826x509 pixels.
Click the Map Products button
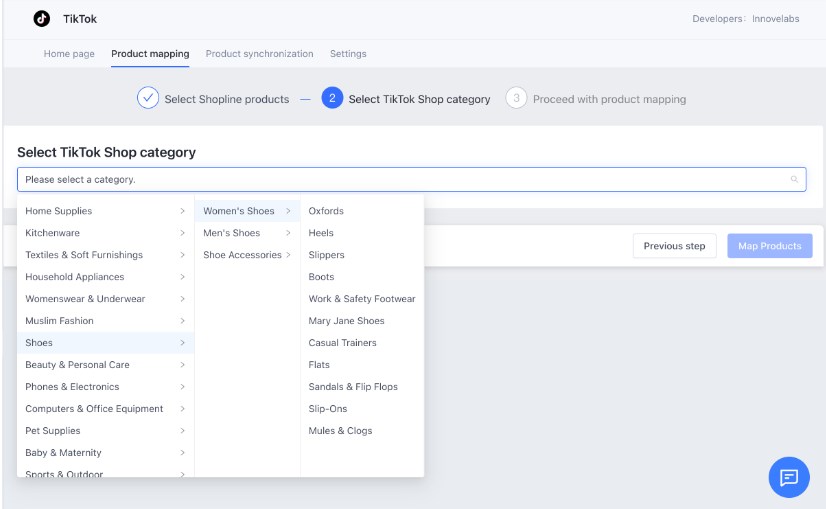(x=769, y=246)
